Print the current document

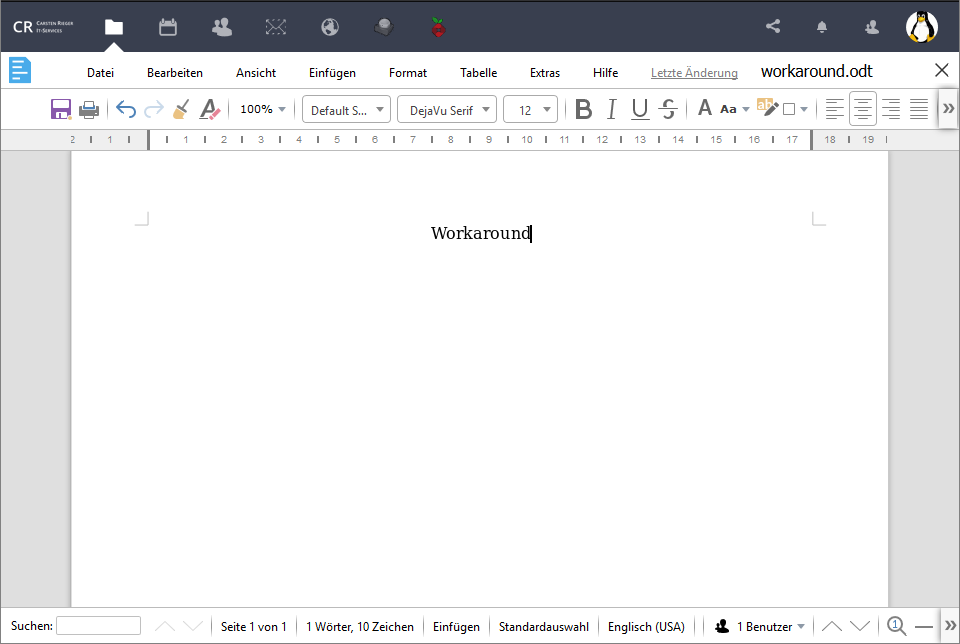click(x=89, y=108)
